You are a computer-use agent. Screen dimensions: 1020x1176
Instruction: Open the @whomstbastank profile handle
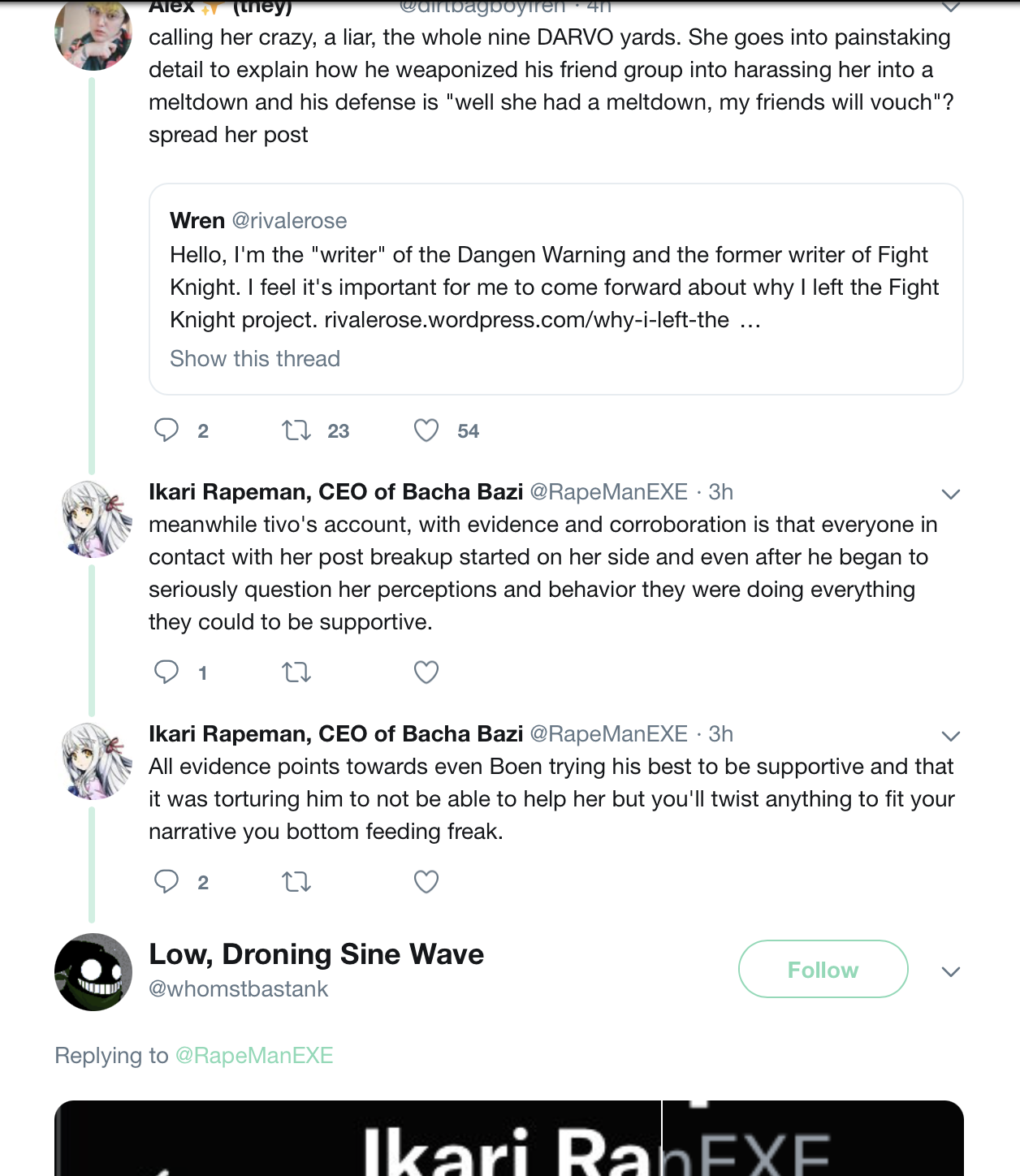pos(239,989)
